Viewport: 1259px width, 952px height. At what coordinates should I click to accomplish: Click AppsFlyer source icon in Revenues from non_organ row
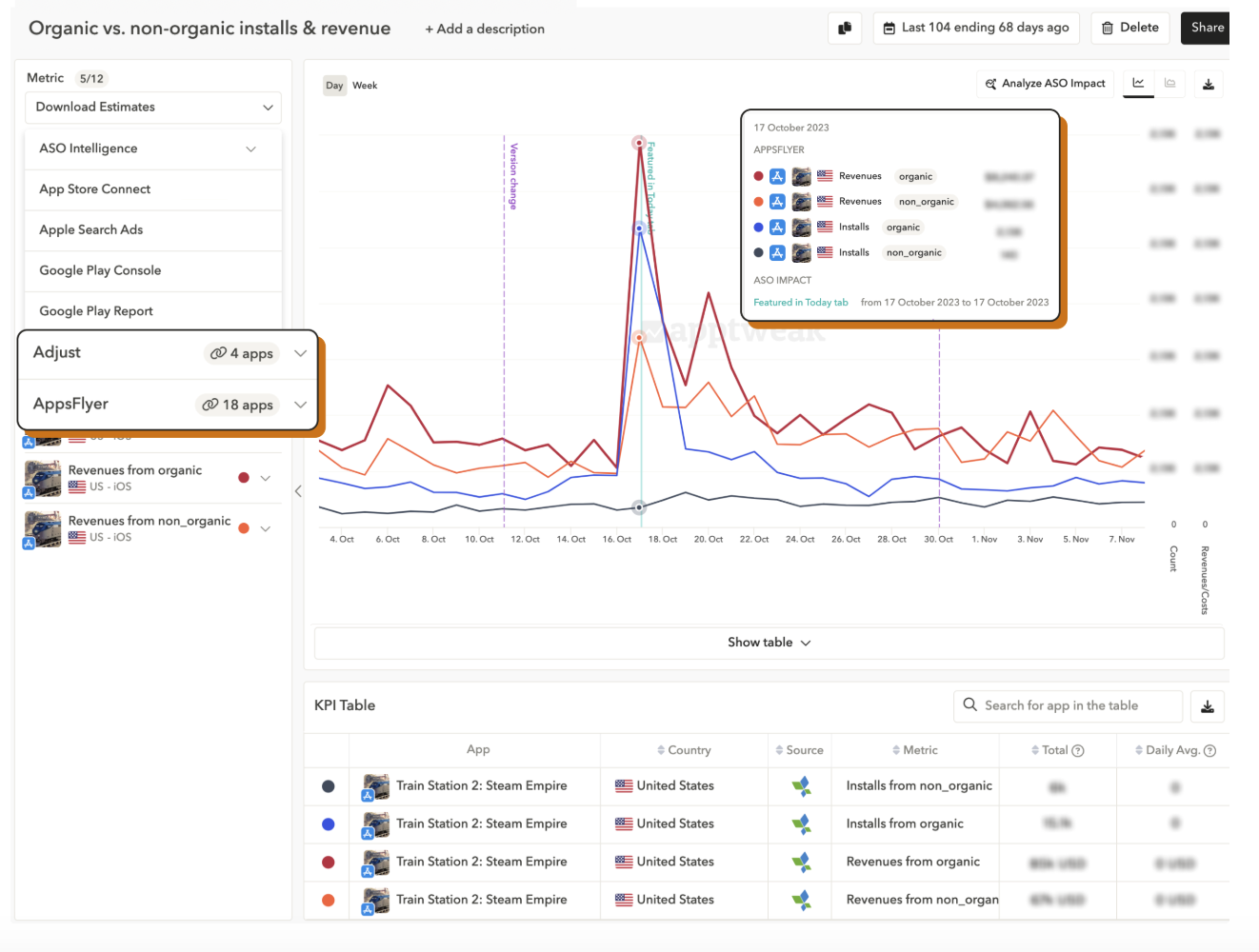[802, 900]
